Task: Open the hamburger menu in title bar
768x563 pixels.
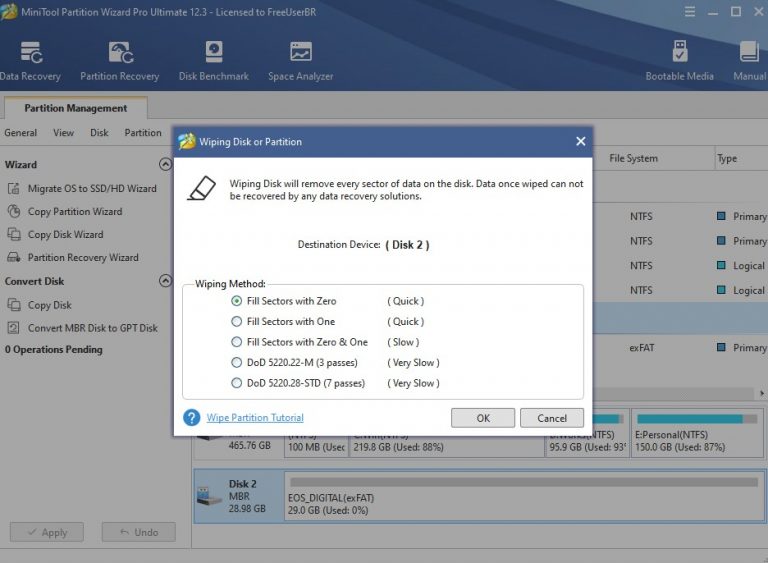Action: click(x=690, y=12)
